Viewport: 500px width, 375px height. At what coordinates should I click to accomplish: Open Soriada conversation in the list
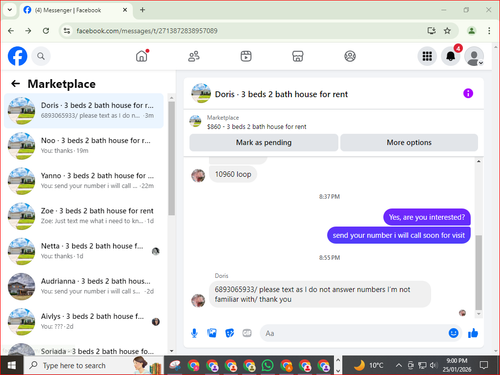[84, 348]
